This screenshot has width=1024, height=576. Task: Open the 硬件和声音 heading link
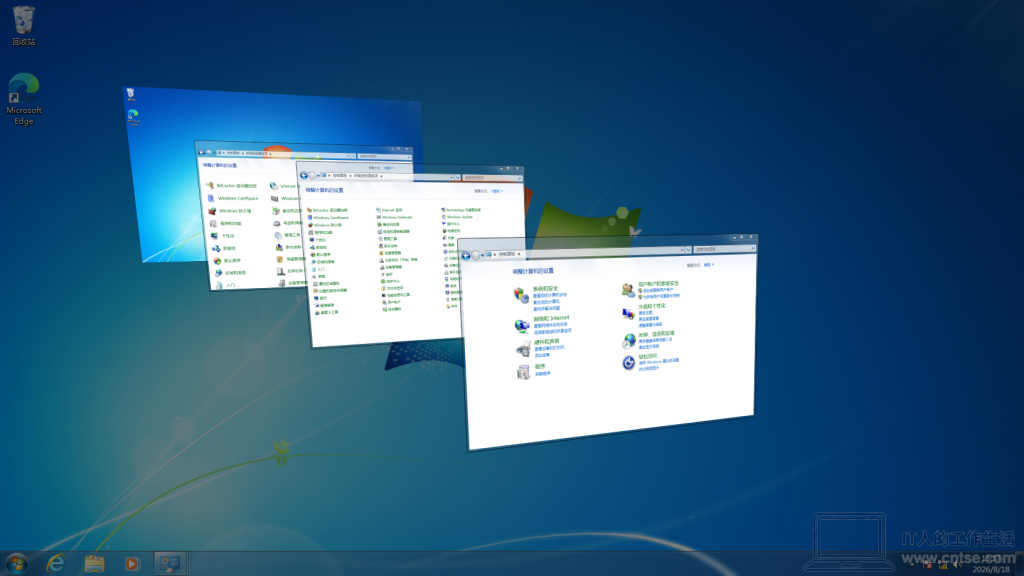547,342
